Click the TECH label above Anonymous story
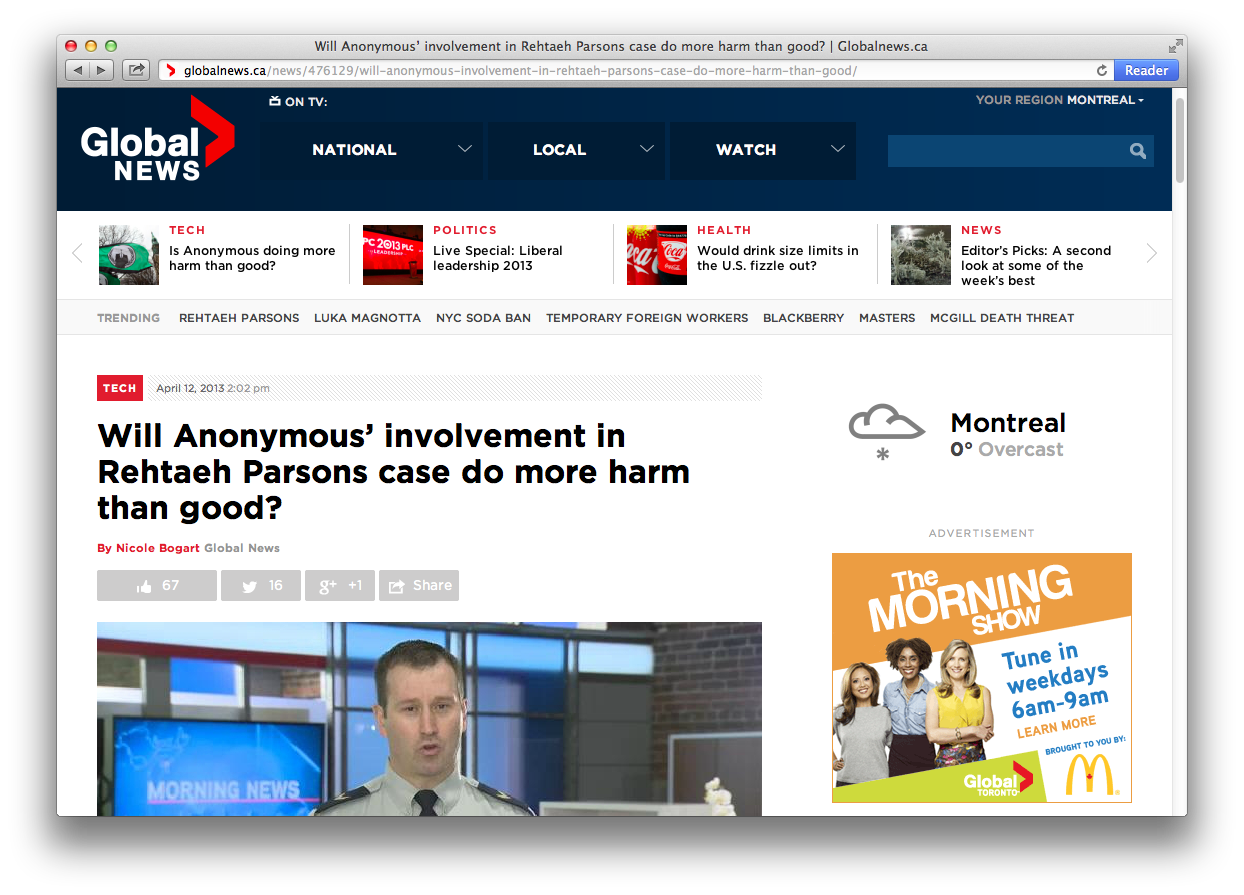 pyautogui.click(x=187, y=230)
